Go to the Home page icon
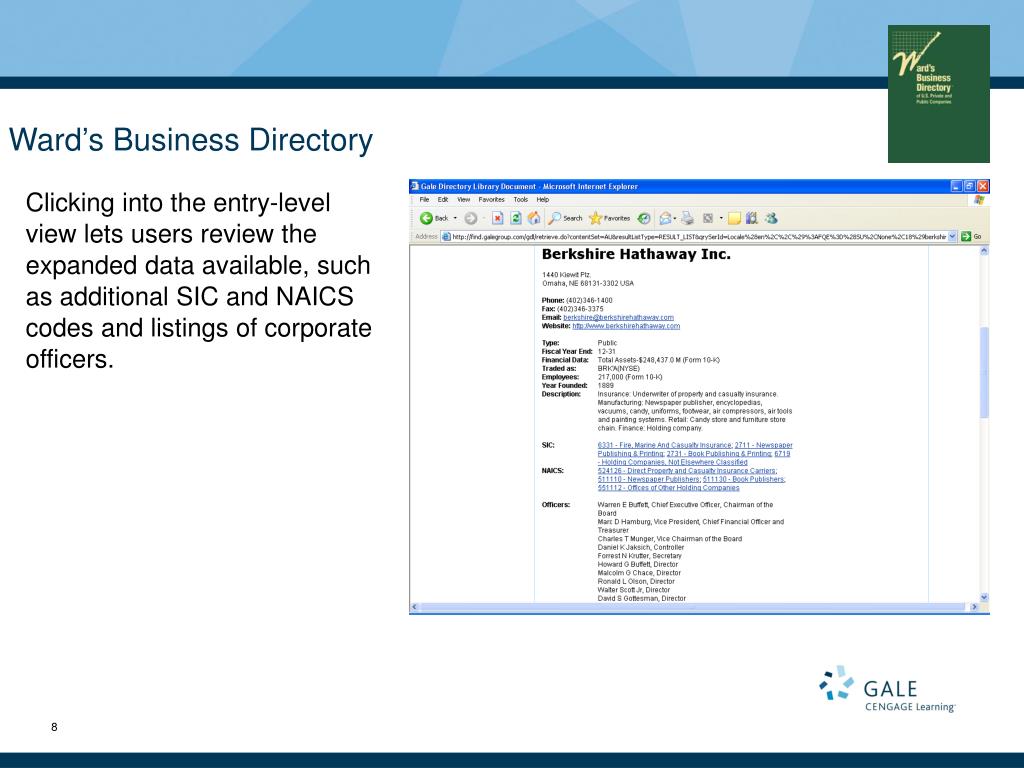 534,218
